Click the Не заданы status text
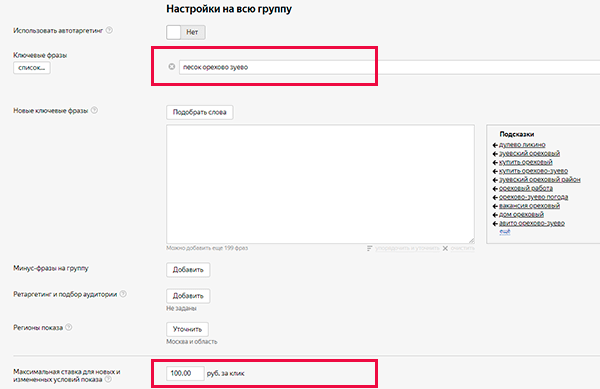600x389 pixels. 181,308
